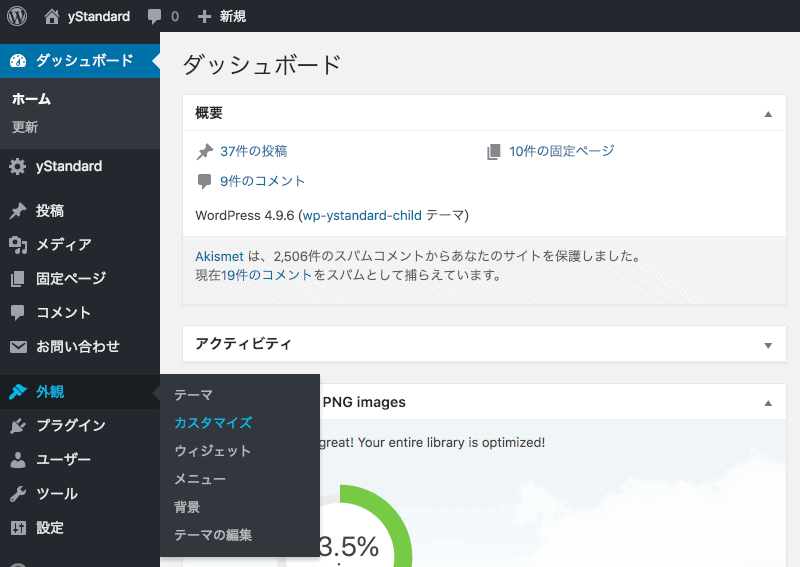Open the yStandard sidebar menu label

pyautogui.click(x=69, y=166)
